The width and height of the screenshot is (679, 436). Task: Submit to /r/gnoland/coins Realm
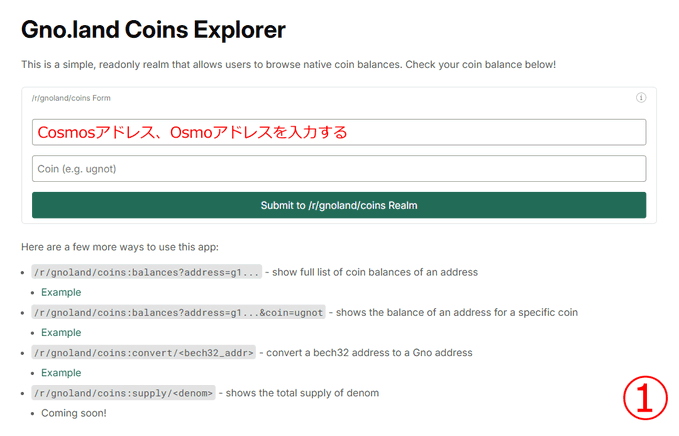[x=339, y=205]
